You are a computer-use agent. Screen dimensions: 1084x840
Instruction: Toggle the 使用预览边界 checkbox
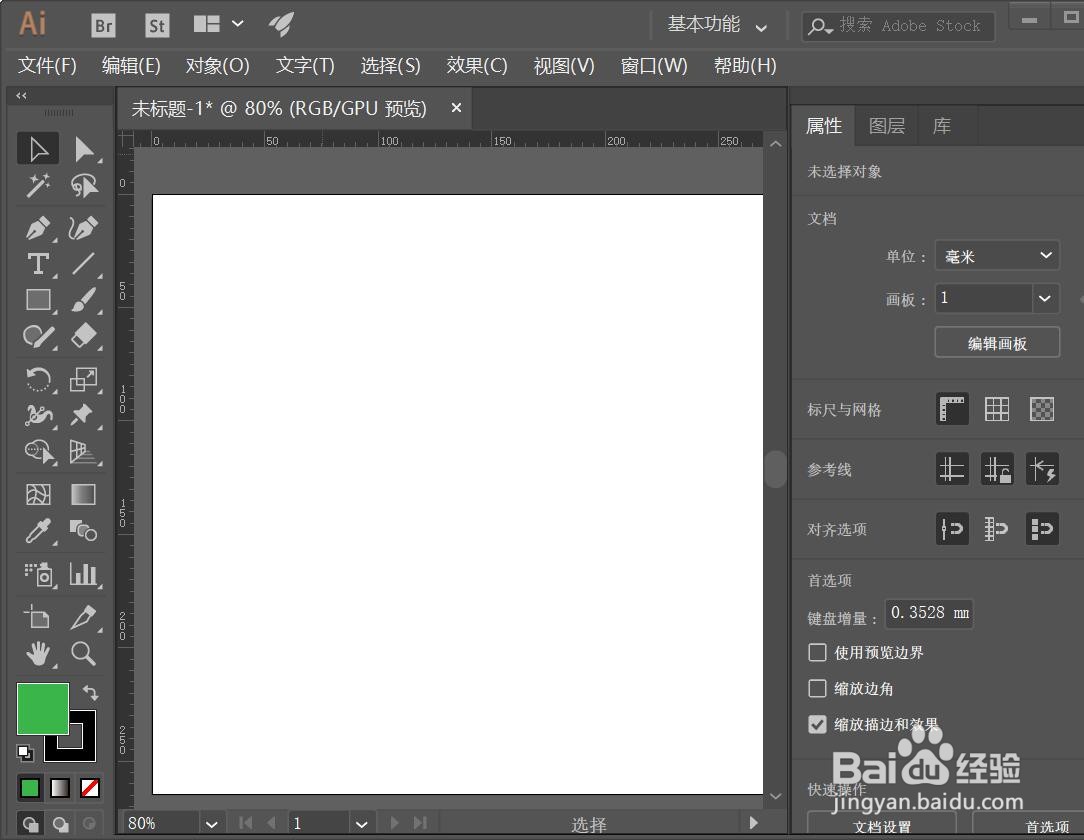coord(817,653)
